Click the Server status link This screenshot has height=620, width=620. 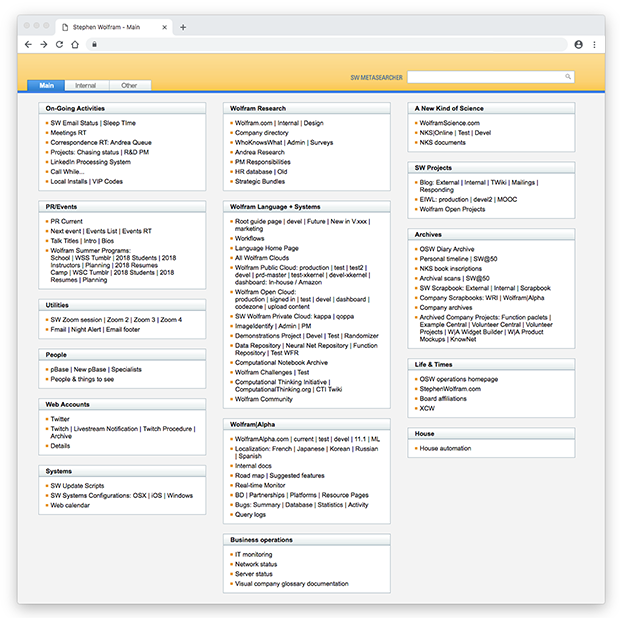(x=254, y=574)
